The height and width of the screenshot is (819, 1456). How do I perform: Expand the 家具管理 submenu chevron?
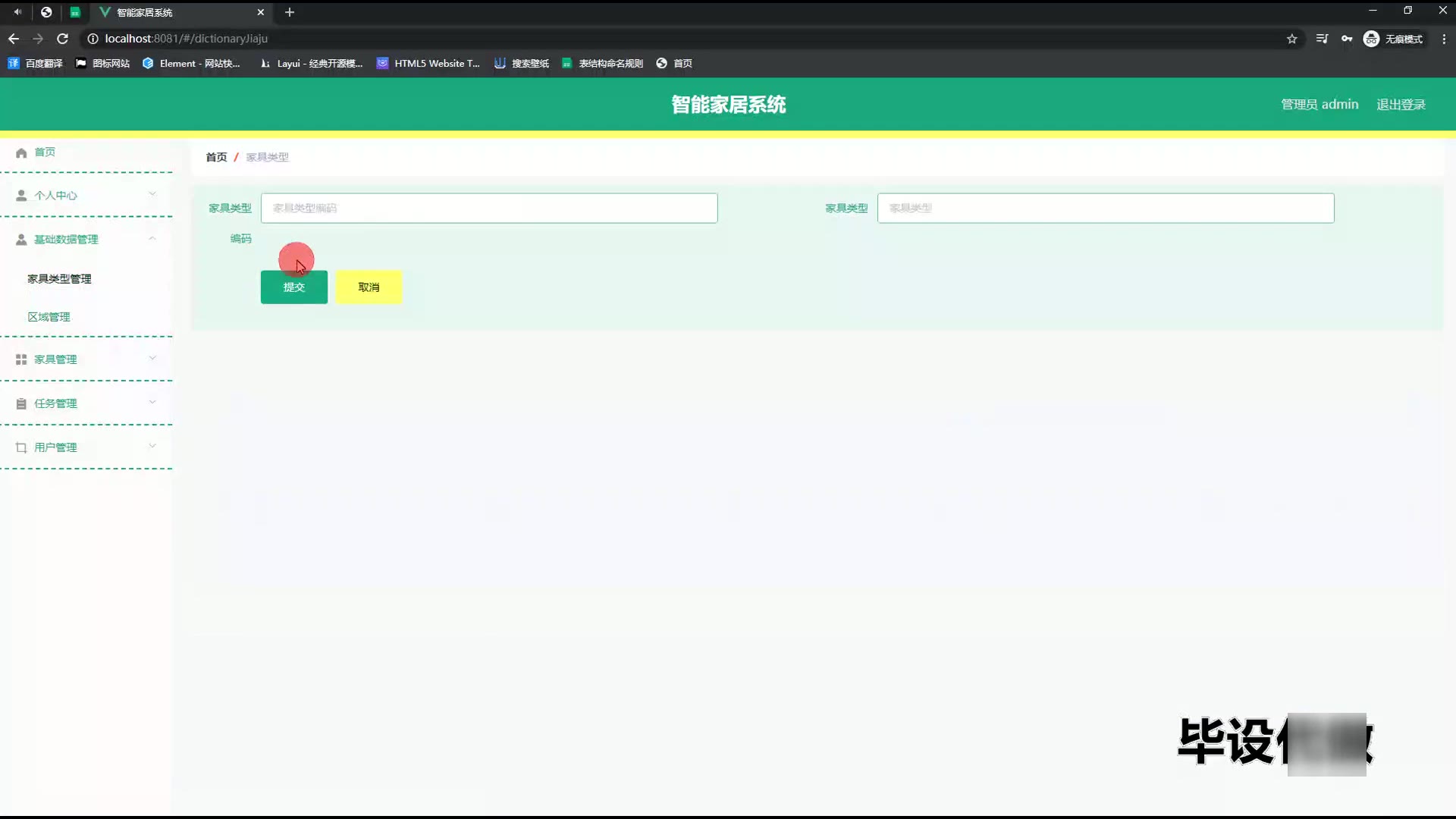click(152, 358)
